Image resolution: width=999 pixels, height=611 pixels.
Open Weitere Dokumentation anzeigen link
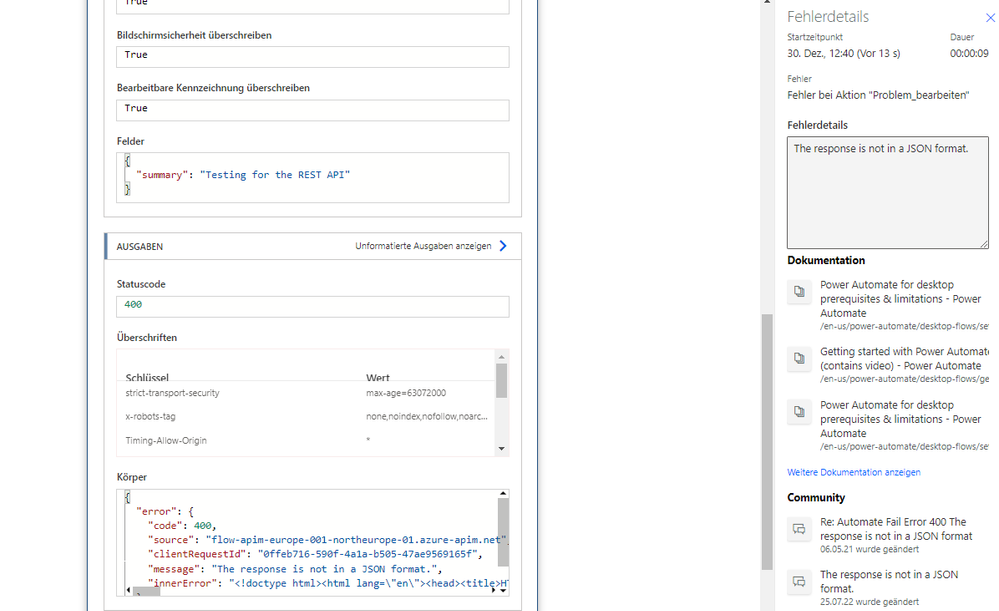pyautogui.click(x=854, y=472)
